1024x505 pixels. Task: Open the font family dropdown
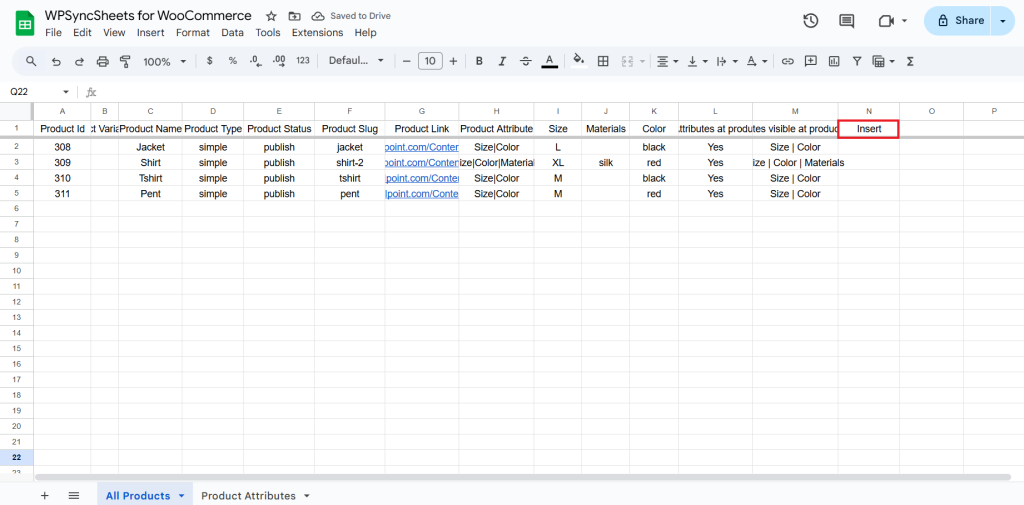click(356, 61)
